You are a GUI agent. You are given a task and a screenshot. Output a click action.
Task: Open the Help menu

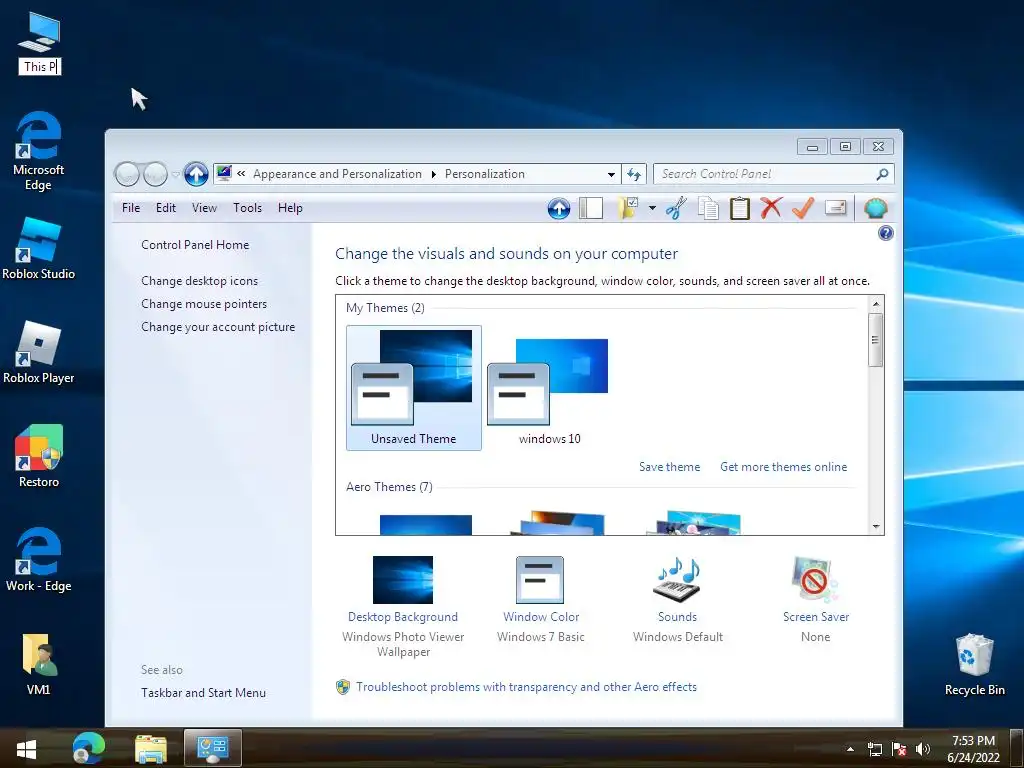290,208
